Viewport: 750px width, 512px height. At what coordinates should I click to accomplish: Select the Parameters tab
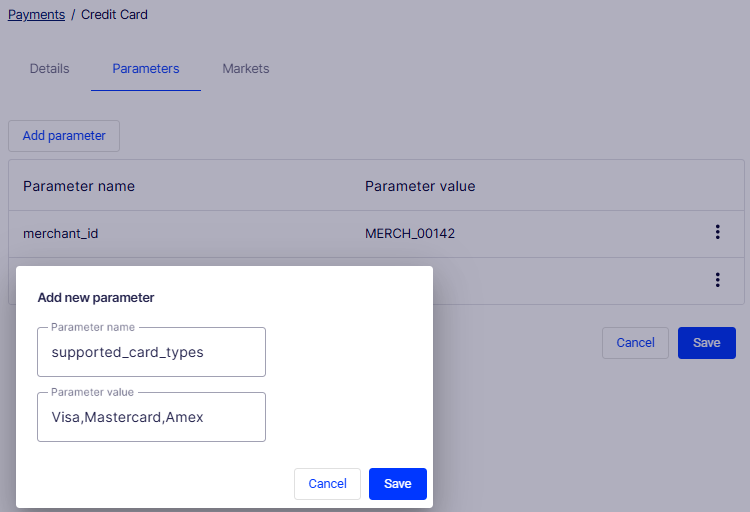pos(145,69)
